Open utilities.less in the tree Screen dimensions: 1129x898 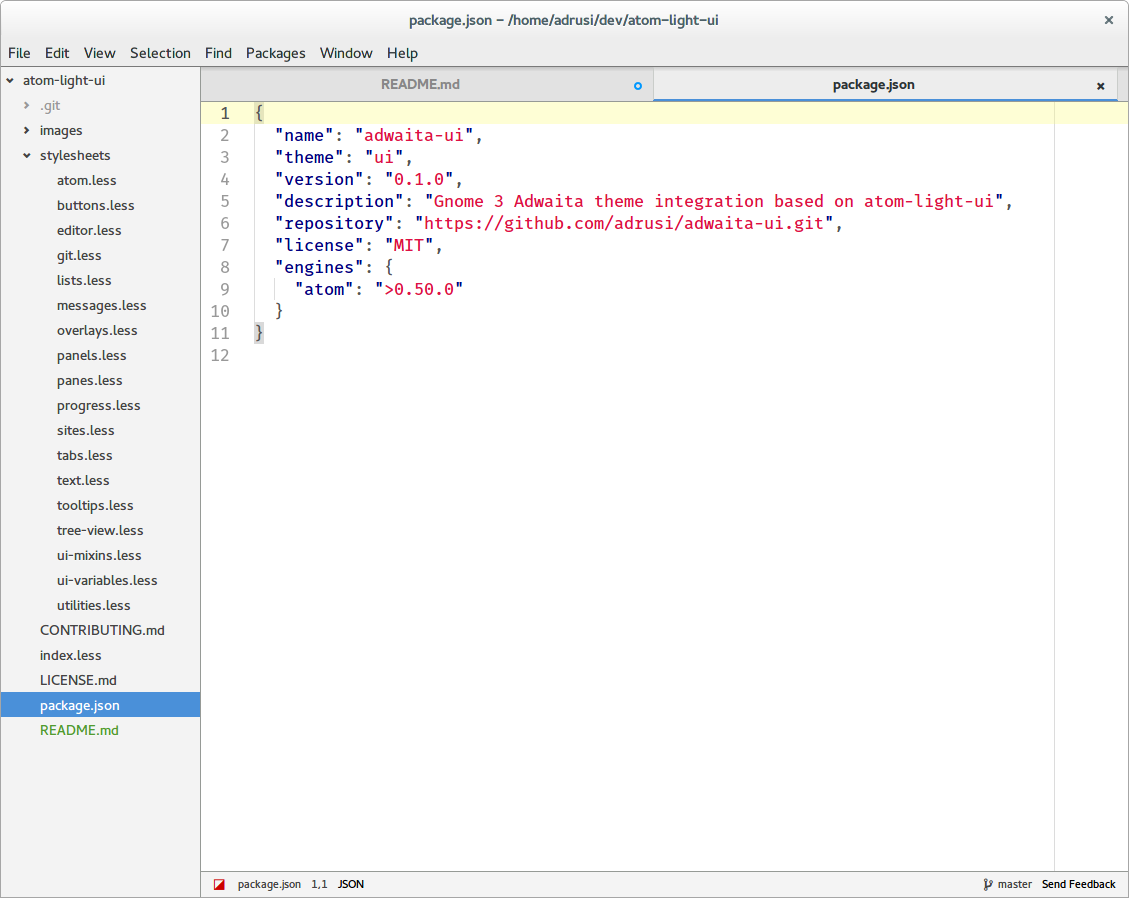click(94, 606)
